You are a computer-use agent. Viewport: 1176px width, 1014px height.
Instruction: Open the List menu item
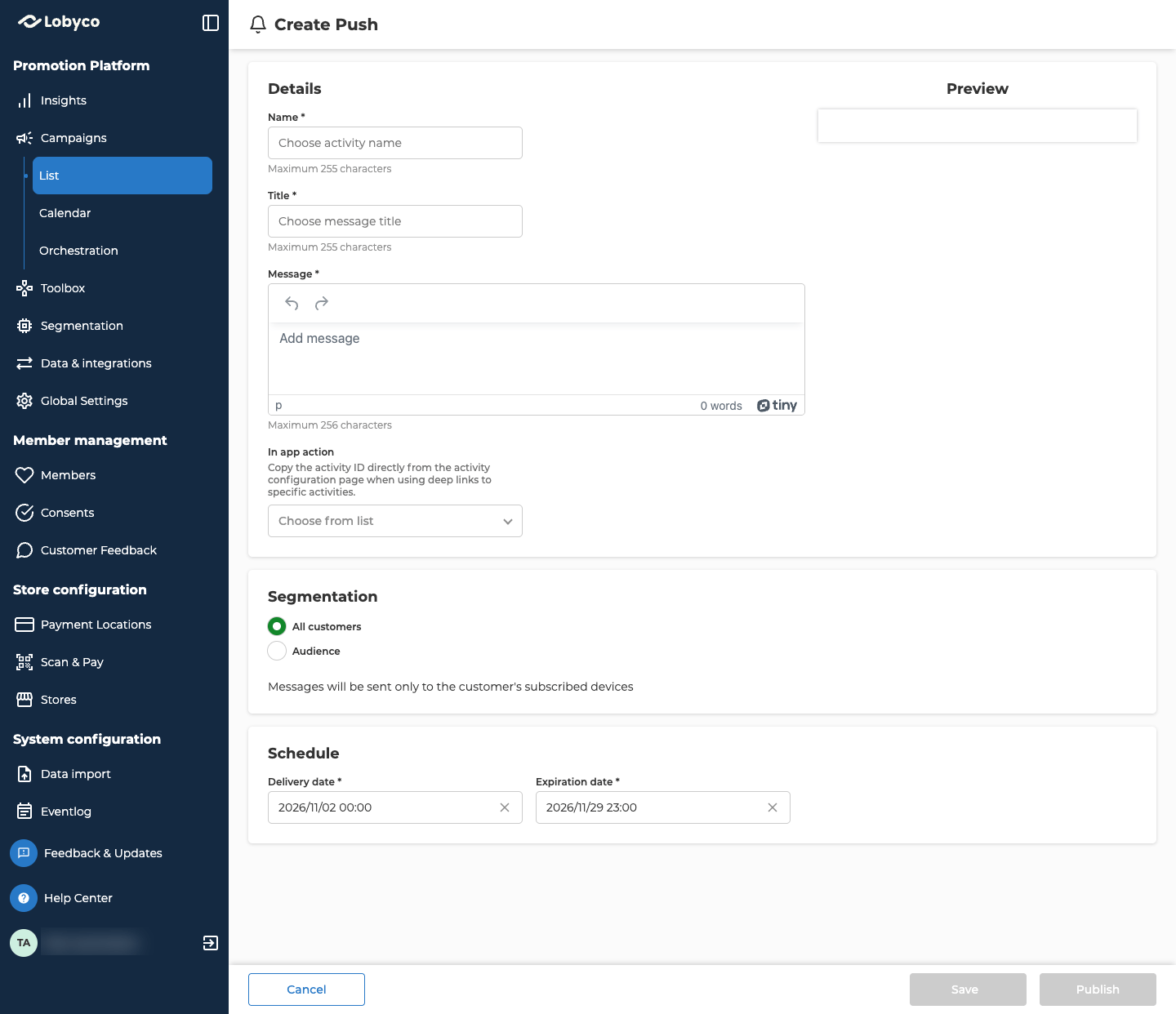point(122,176)
